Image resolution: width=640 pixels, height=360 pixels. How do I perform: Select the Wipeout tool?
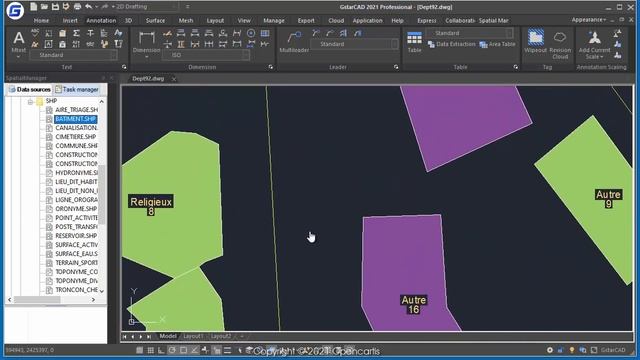[536, 41]
